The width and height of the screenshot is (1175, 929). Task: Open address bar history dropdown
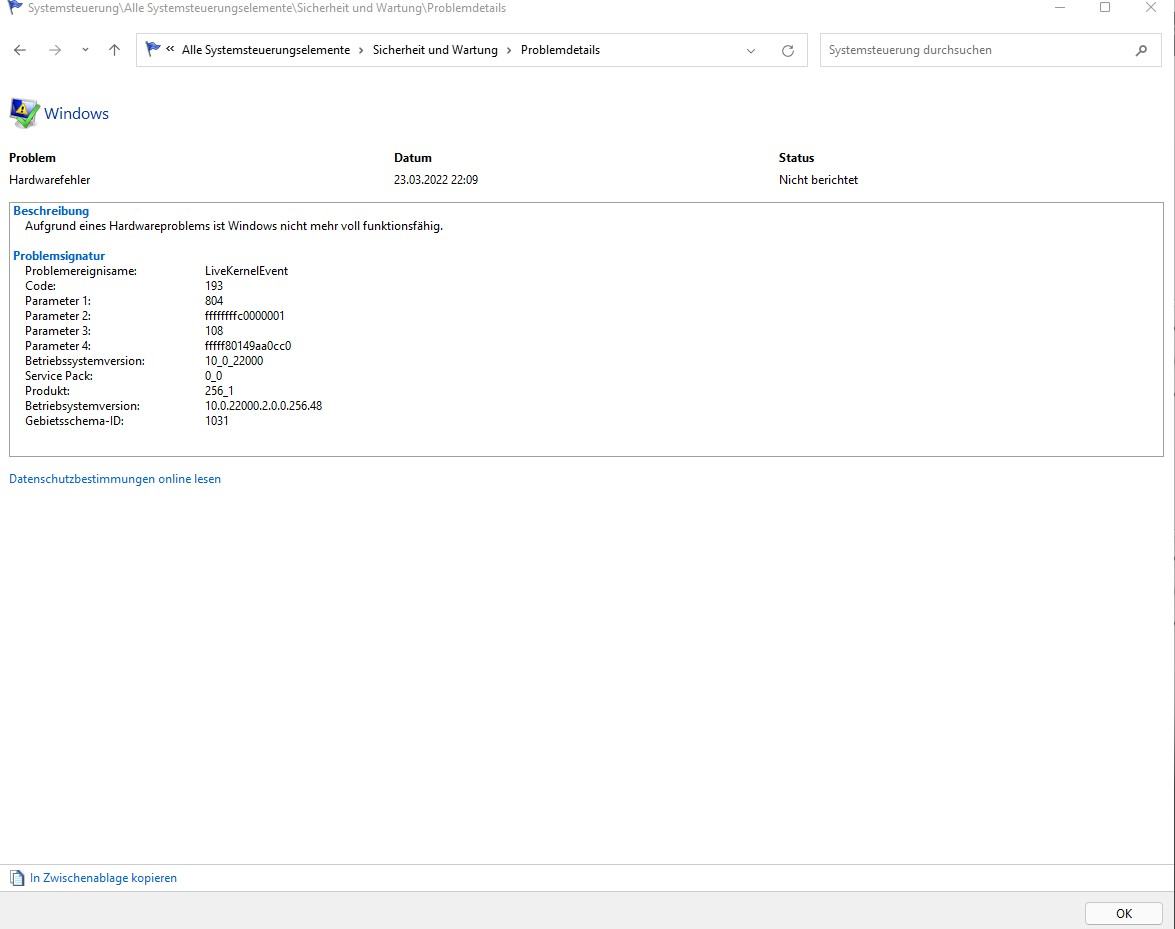coord(751,50)
